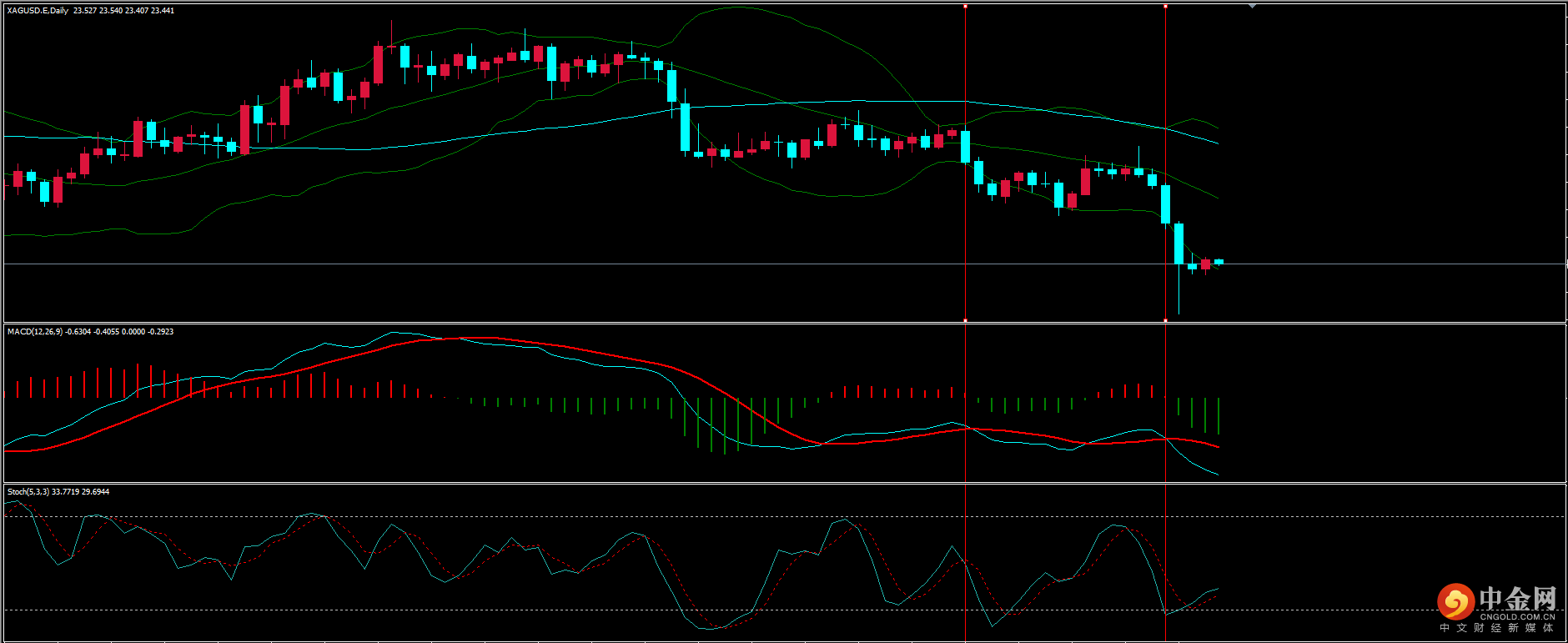Click the chart shift triangle marker on the top edge

pyautogui.click(x=1252, y=6)
